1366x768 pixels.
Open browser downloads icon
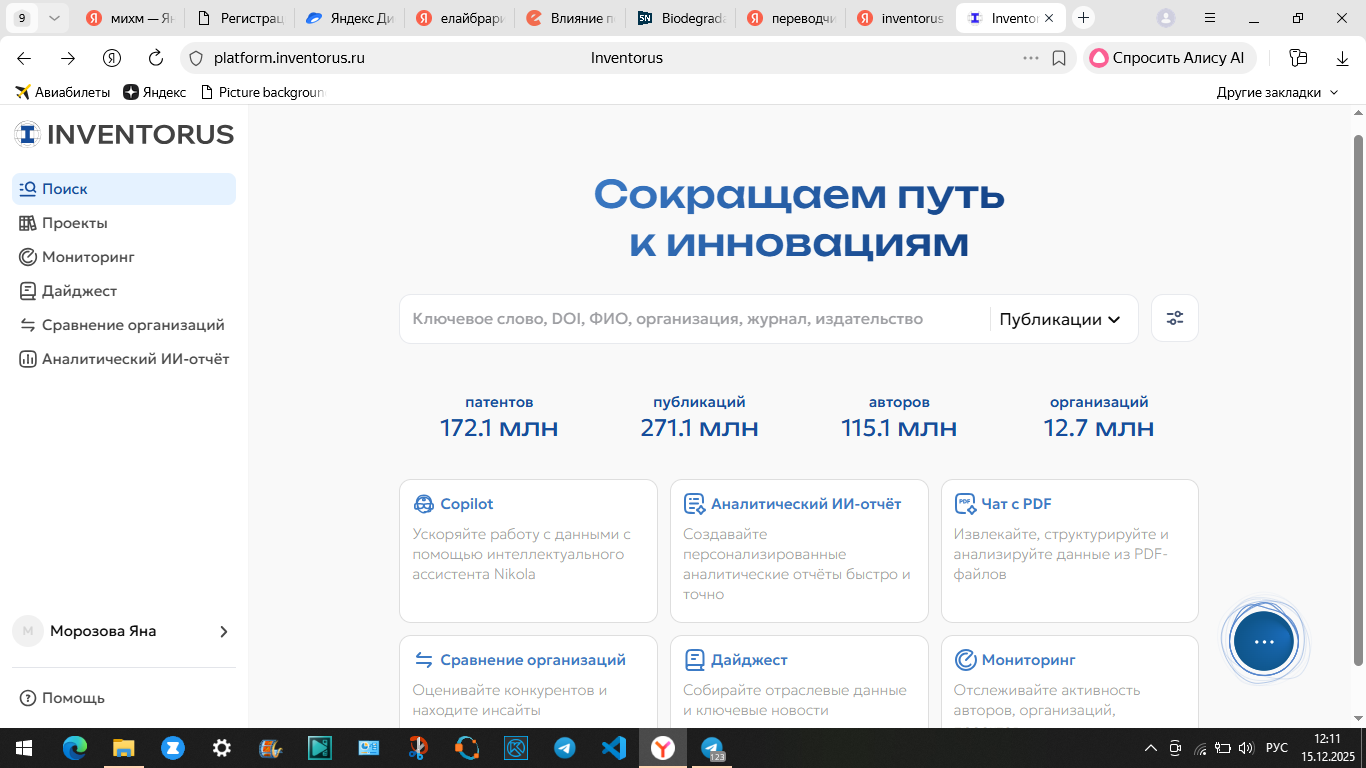[1342, 58]
